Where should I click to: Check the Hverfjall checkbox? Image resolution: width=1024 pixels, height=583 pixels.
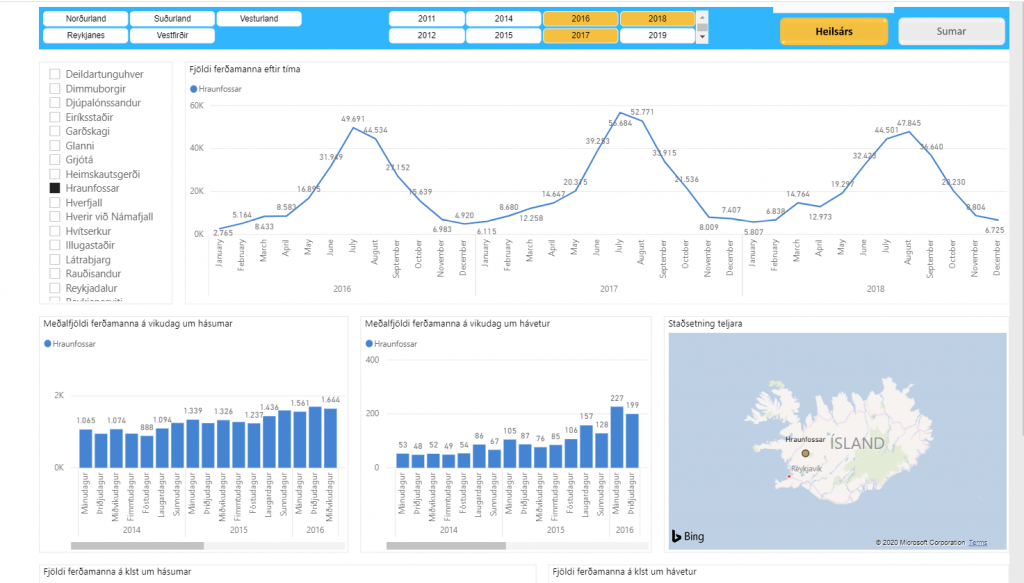(x=55, y=202)
